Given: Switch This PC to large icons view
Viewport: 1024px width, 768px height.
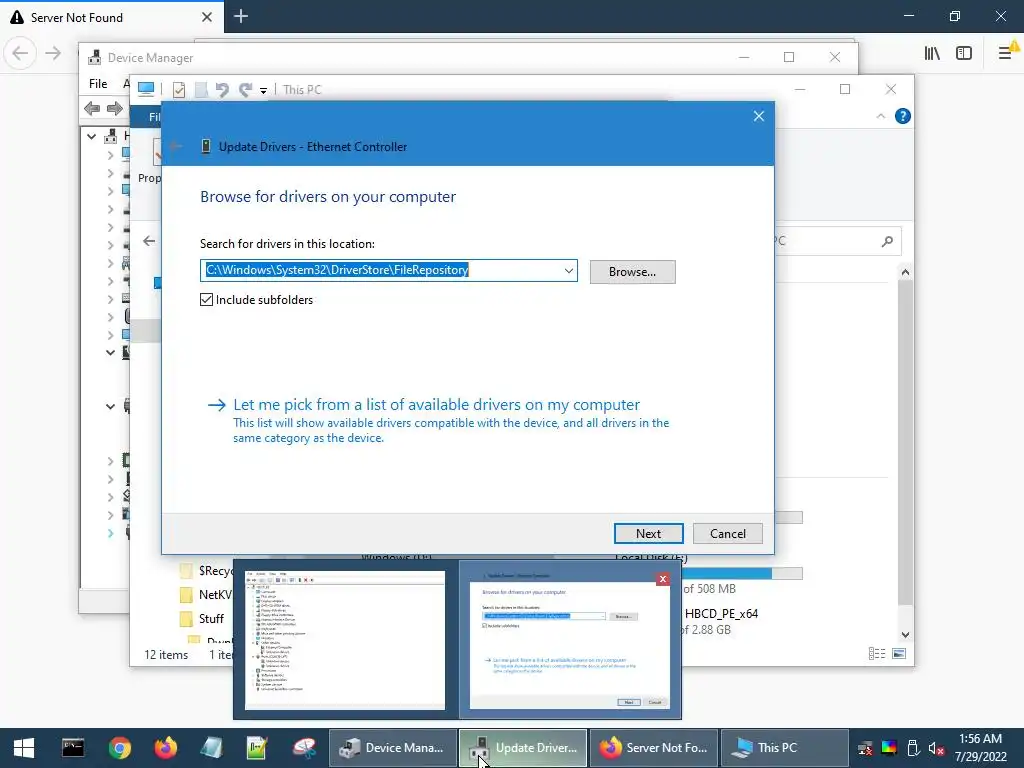Looking at the screenshot, I should [899, 654].
